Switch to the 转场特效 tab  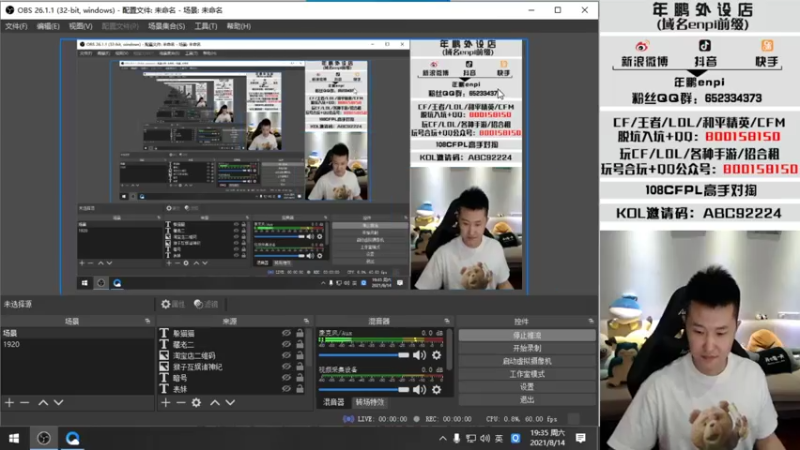click(370, 403)
